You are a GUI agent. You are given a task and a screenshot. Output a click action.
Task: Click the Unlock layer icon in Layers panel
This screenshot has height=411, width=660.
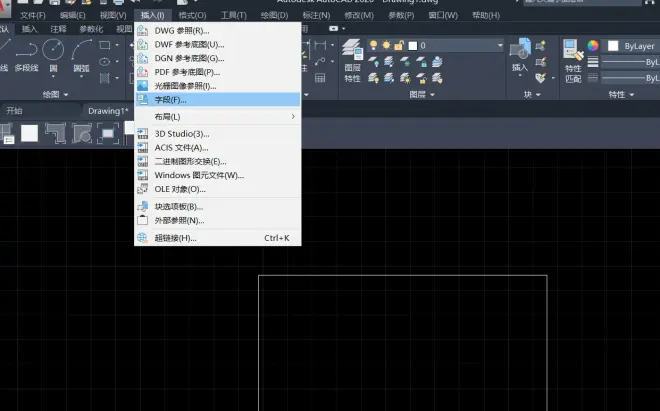421,78
